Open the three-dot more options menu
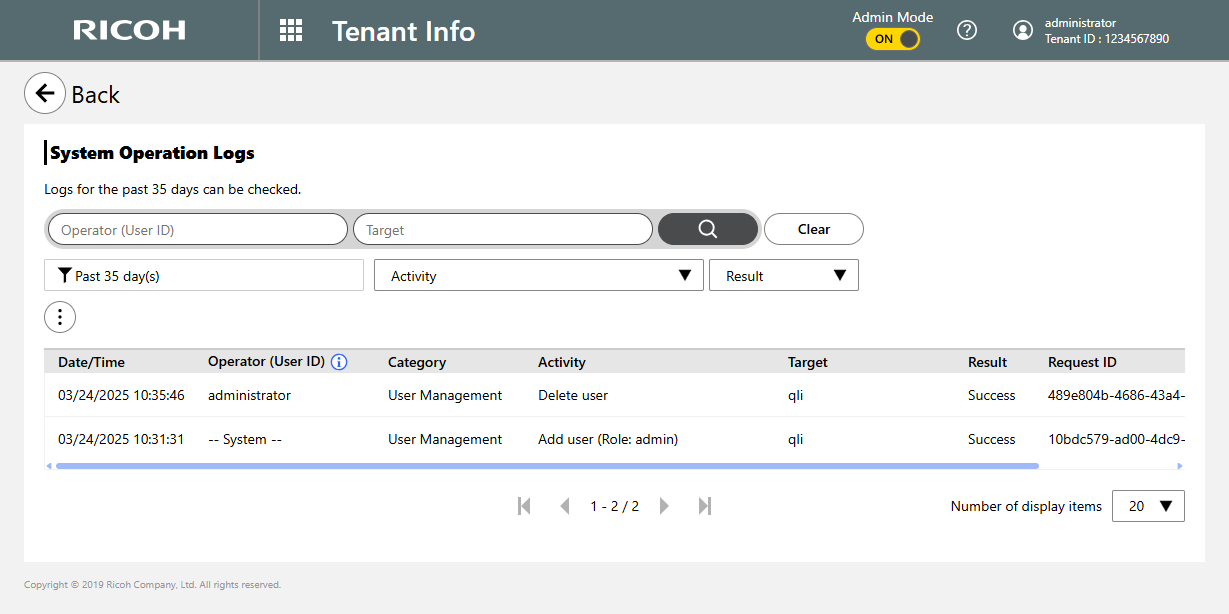This screenshot has width=1229, height=614. coord(60,317)
